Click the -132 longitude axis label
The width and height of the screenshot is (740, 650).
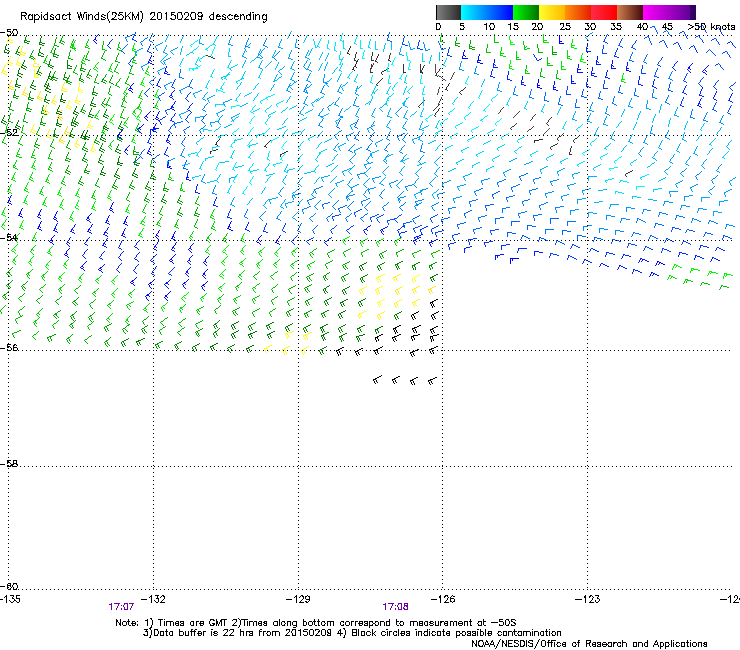click(x=153, y=599)
